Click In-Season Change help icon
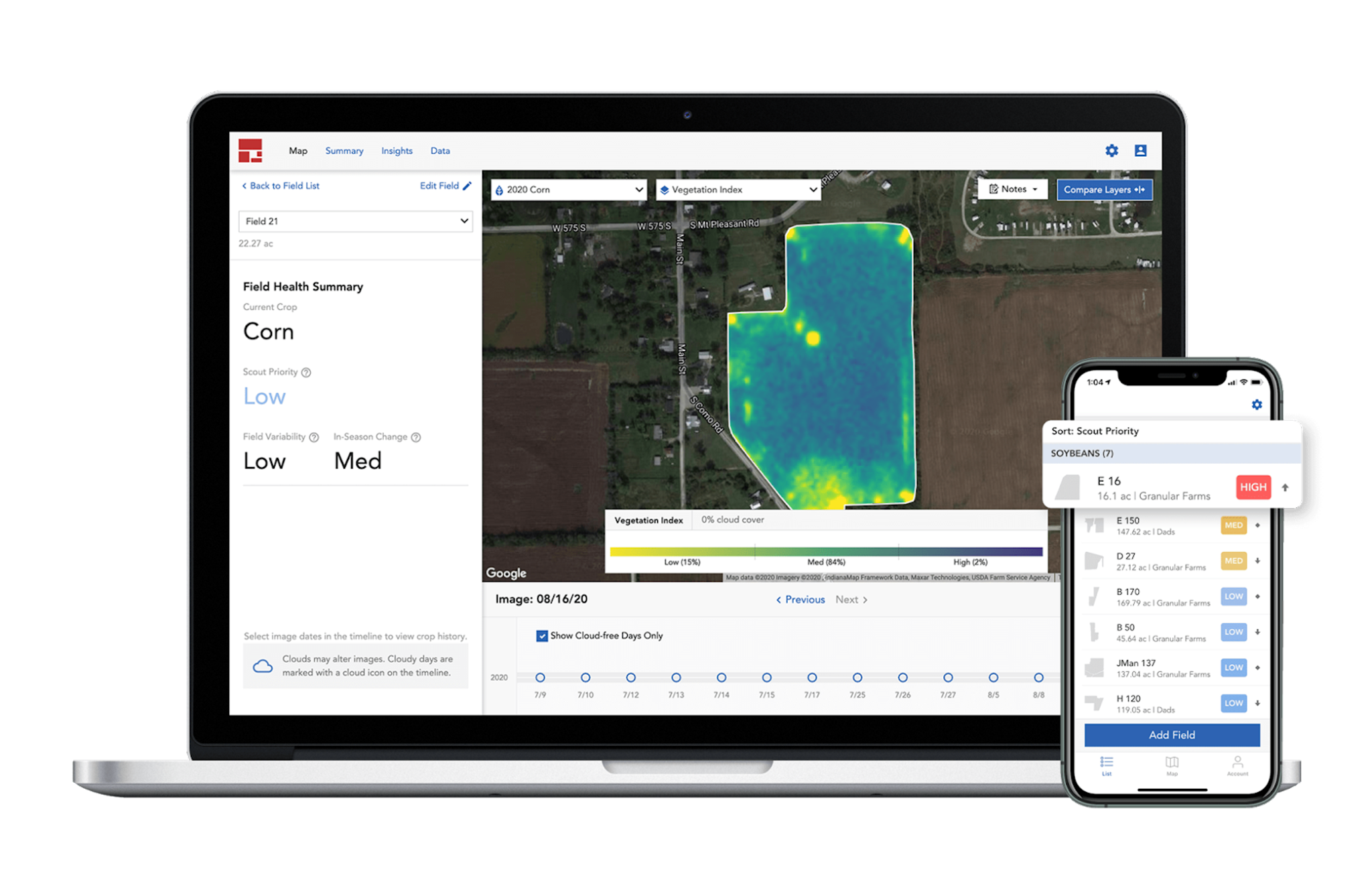 416,437
